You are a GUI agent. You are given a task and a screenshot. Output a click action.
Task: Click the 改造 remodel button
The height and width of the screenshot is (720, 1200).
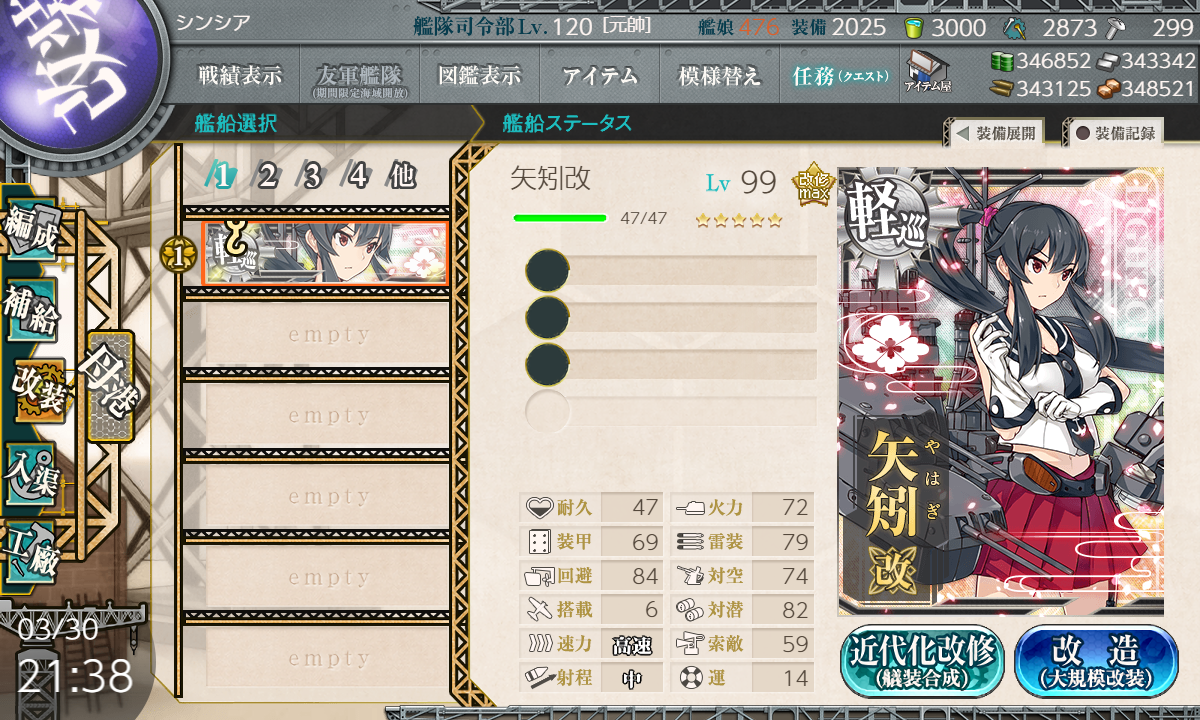pos(1097,661)
